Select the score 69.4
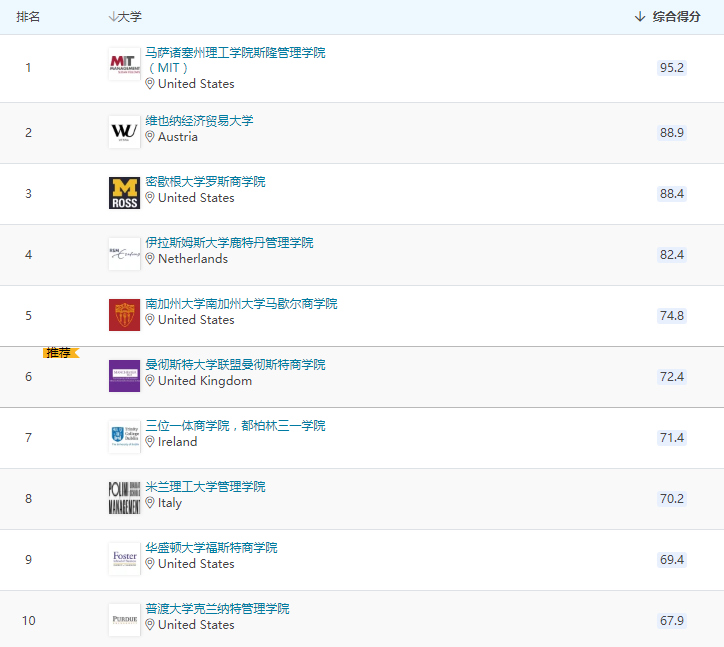The height and width of the screenshot is (647, 724). [x=672, y=559]
